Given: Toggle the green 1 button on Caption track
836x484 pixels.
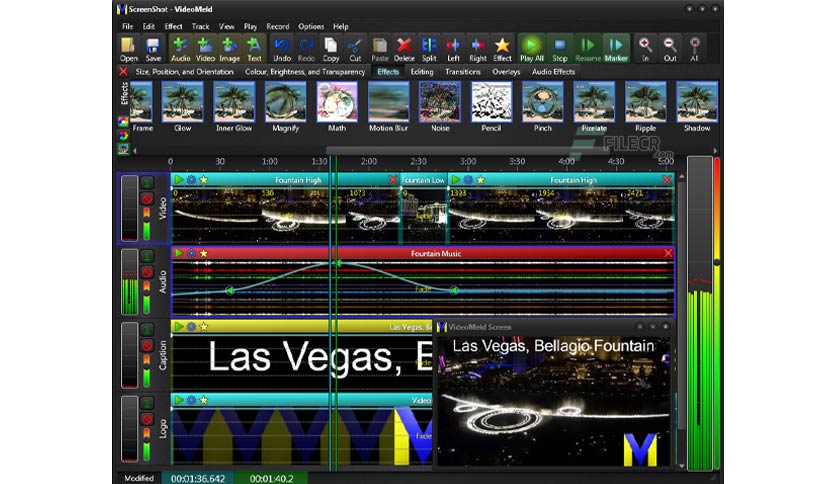Looking at the screenshot, I should coord(147,329).
